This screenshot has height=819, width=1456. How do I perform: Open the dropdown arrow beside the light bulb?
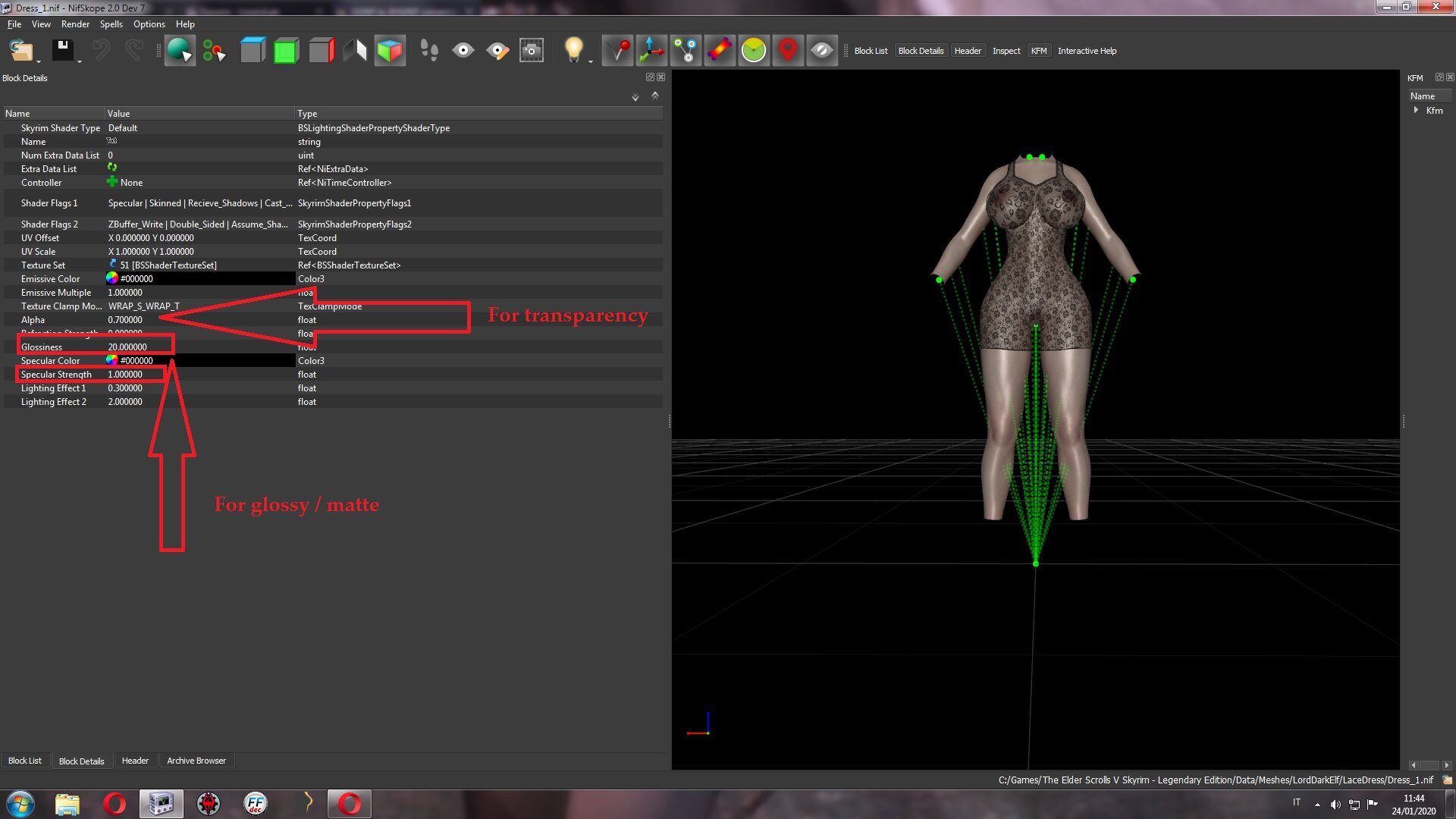click(591, 61)
